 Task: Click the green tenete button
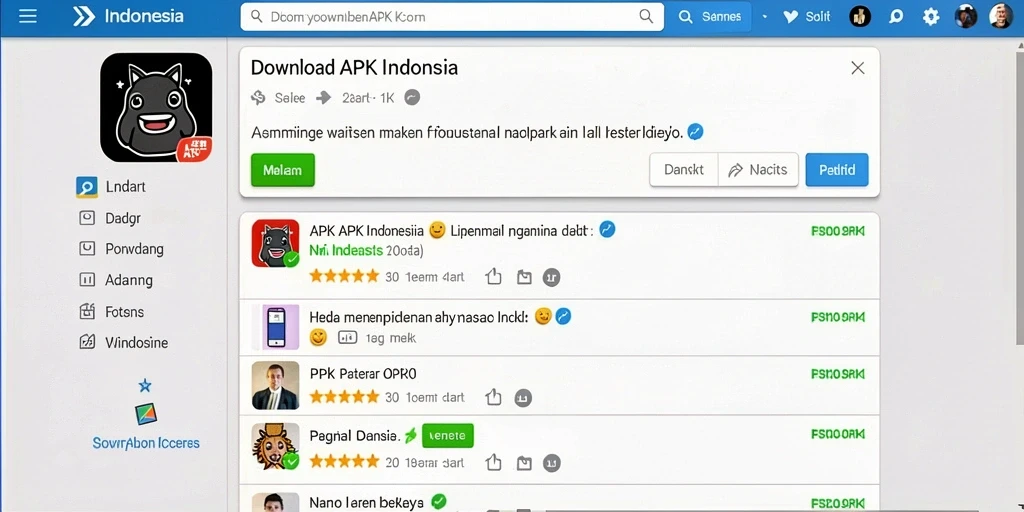447,435
